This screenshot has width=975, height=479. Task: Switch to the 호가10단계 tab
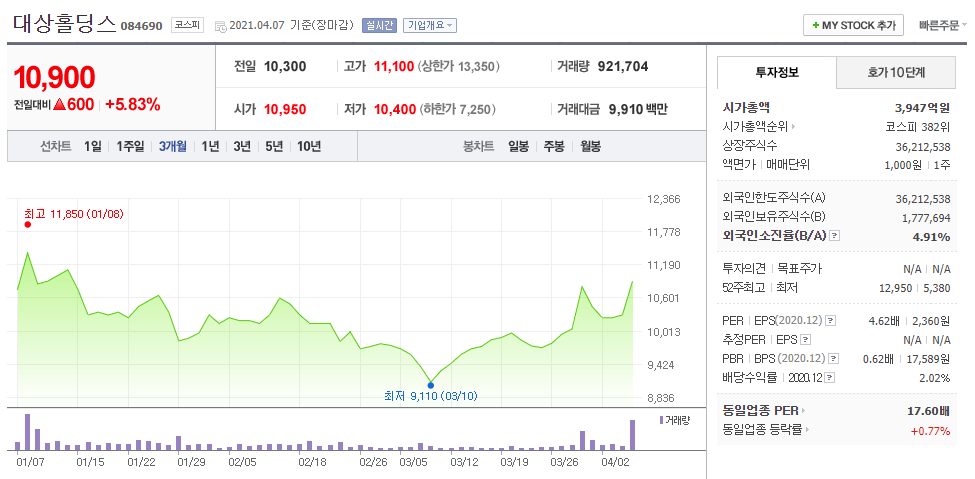point(896,72)
